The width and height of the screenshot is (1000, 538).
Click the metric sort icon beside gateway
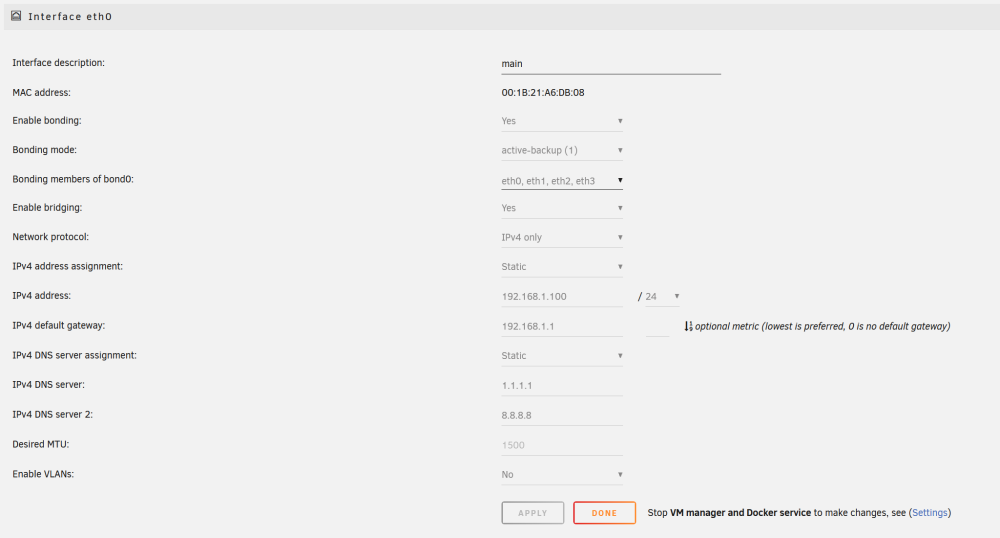pyautogui.click(x=688, y=326)
